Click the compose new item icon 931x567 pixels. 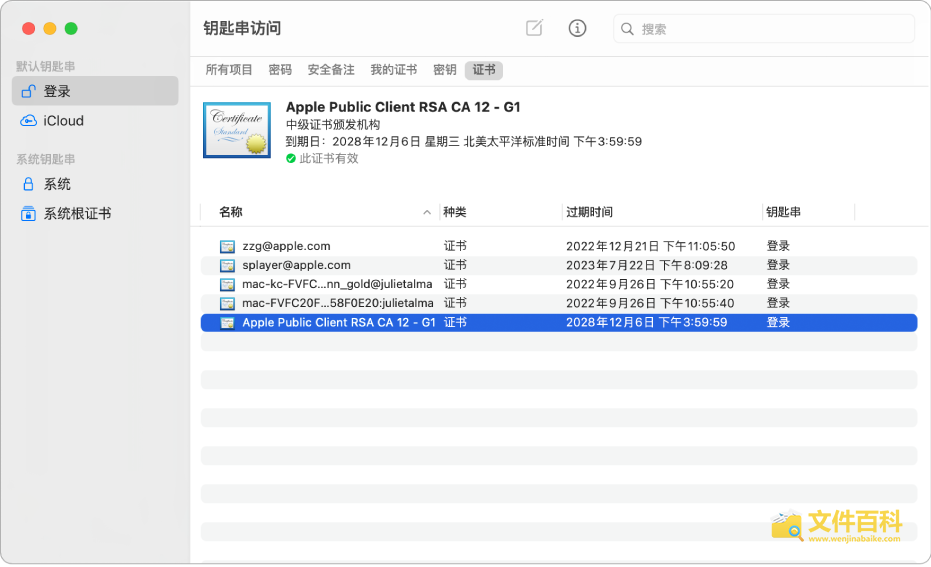pos(534,28)
